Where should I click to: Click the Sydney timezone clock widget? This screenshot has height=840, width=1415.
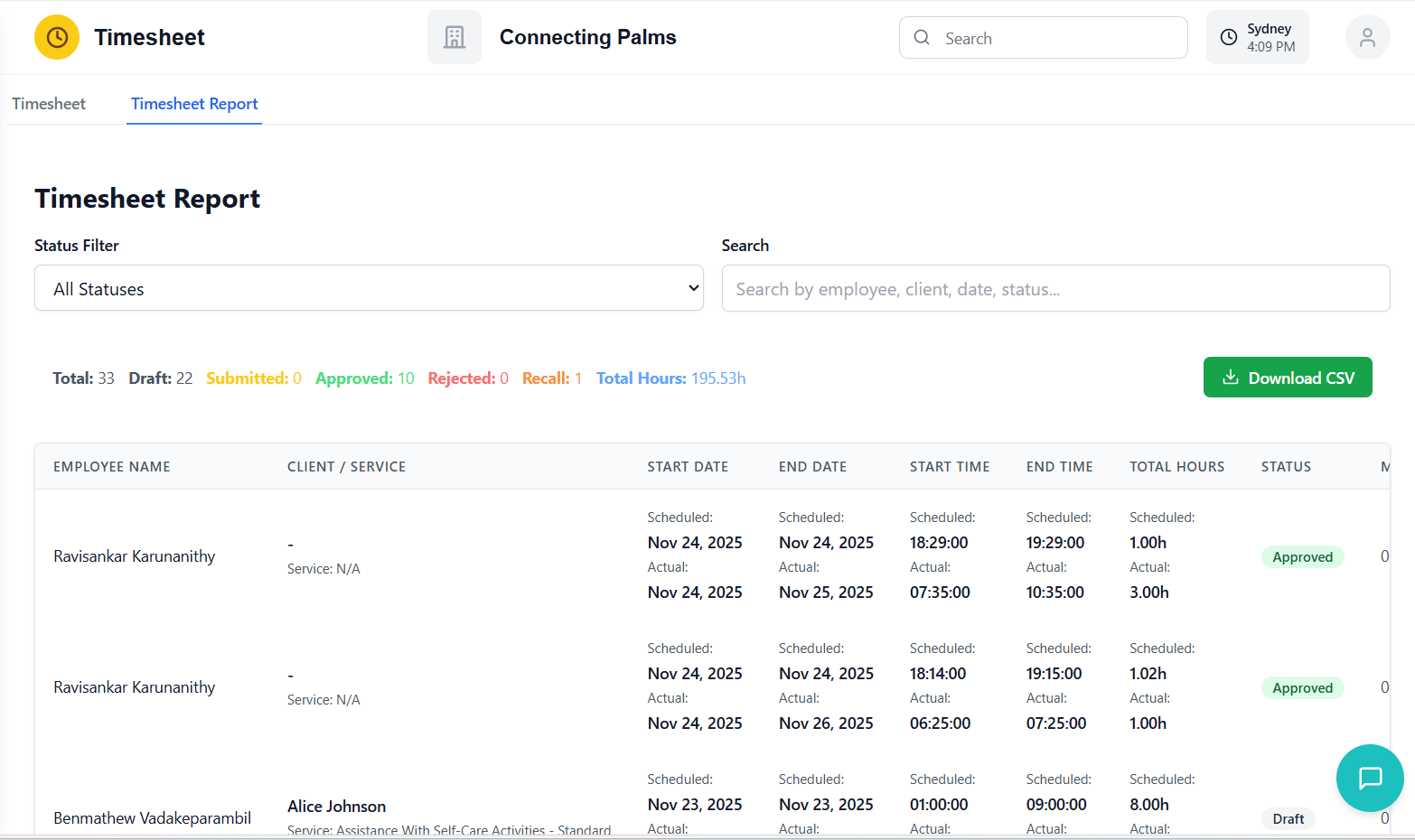tap(1257, 38)
